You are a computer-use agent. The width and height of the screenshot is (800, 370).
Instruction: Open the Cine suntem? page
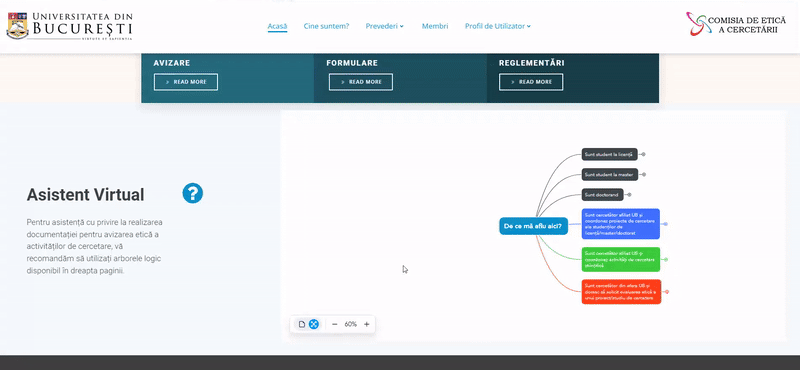pyautogui.click(x=327, y=26)
